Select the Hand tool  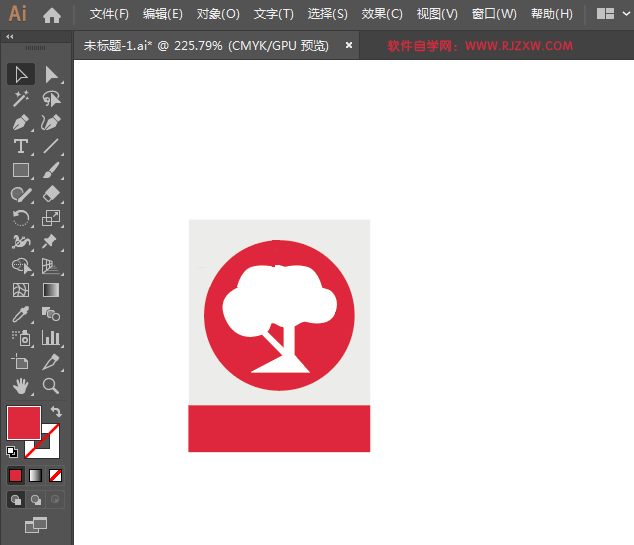coord(21,386)
